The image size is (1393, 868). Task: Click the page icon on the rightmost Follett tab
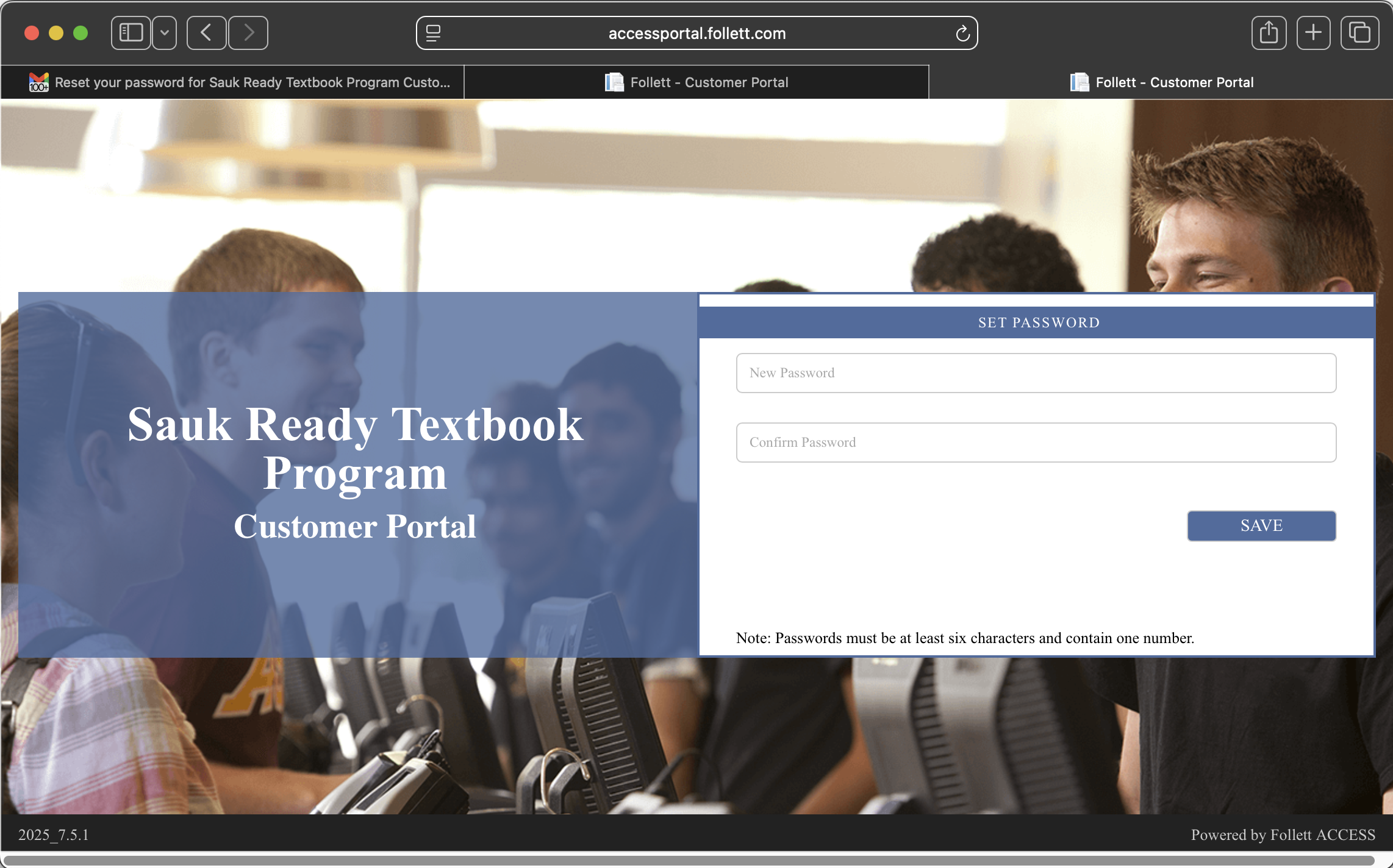[x=1080, y=82]
